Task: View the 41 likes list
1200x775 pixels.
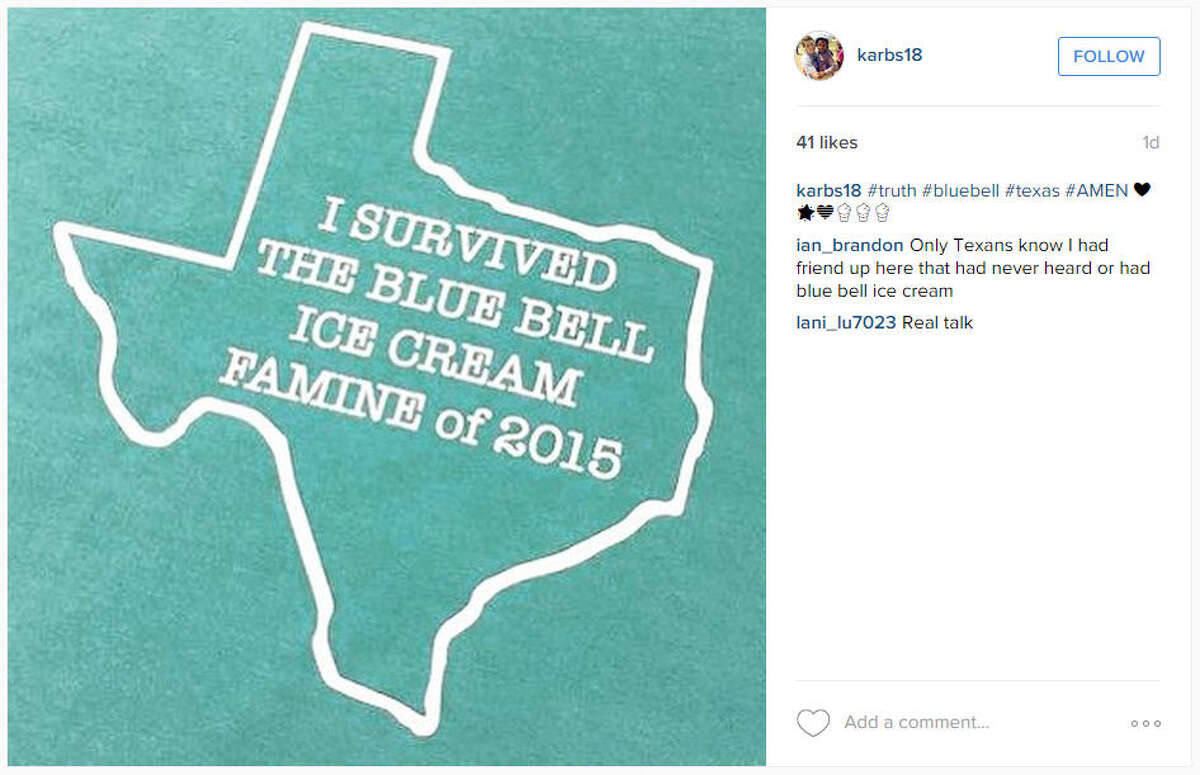Action: pyautogui.click(x=826, y=143)
